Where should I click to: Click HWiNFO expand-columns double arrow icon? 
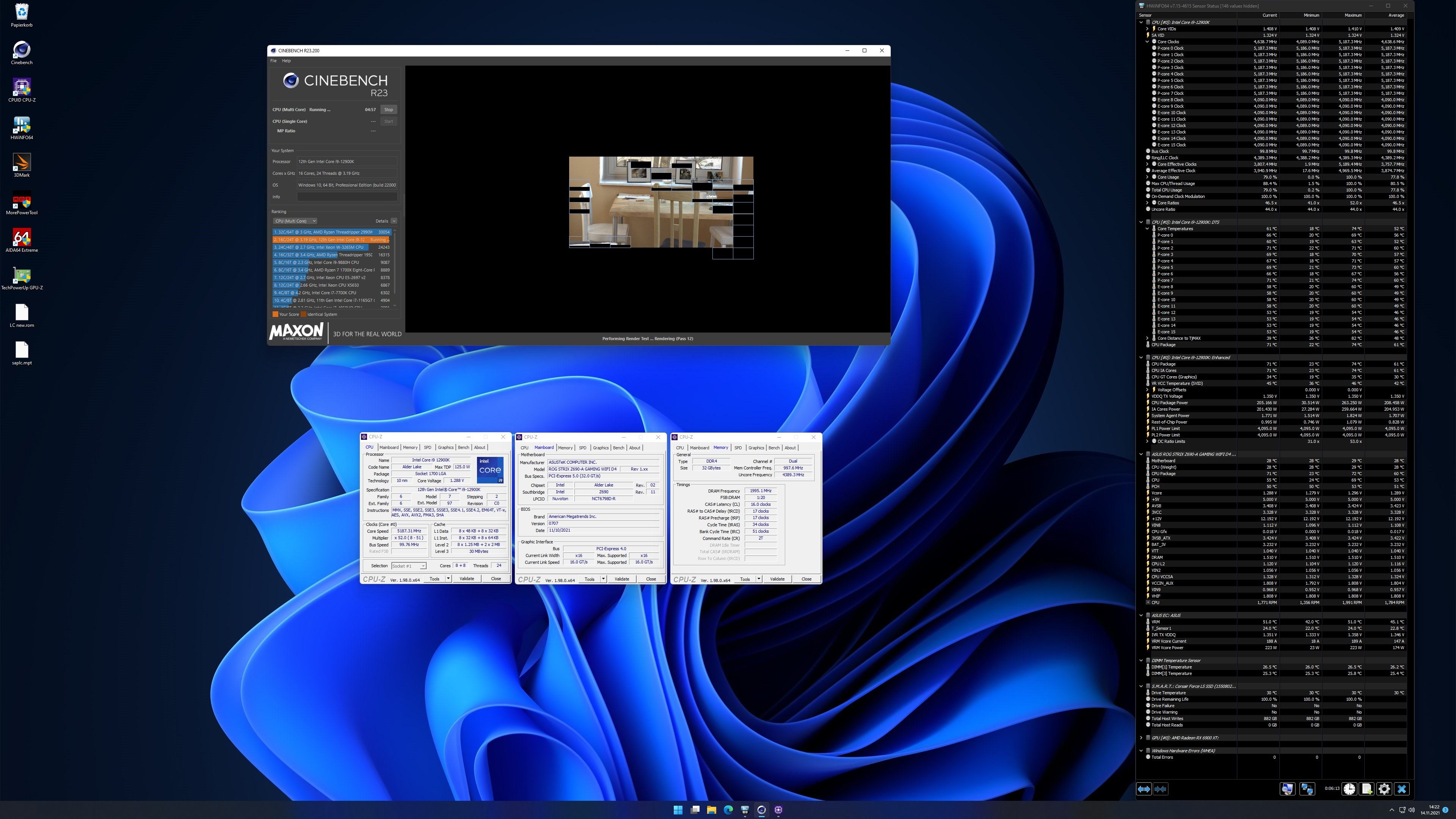coord(1144,789)
